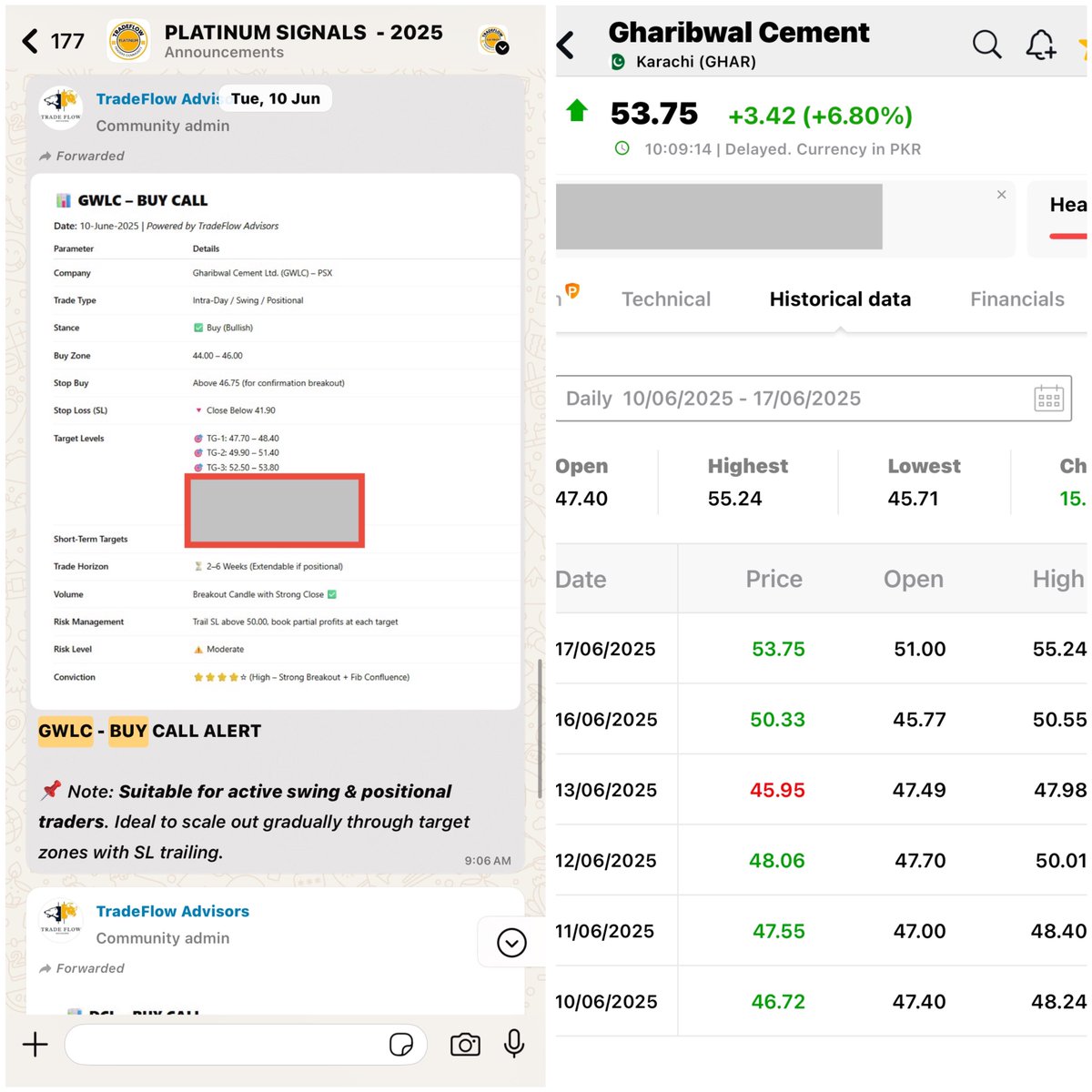Open the calendar icon beside the date range
1092x1092 pixels.
click(x=1048, y=398)
